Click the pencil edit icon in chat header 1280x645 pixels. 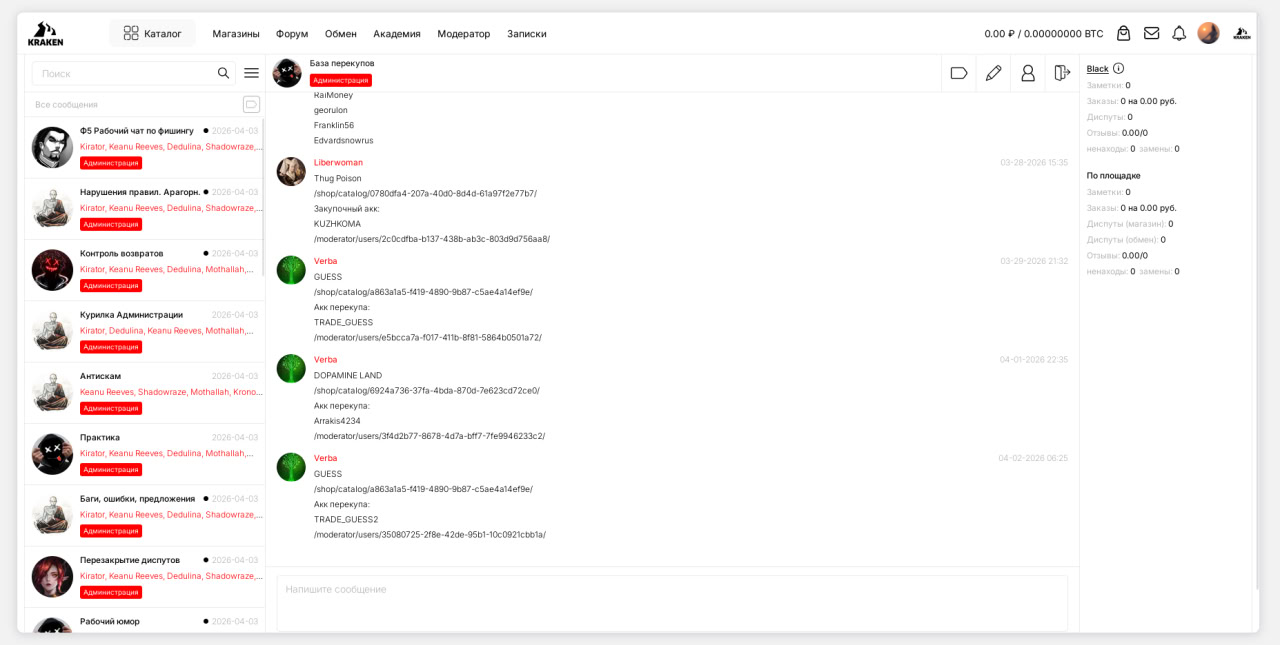[993, 73]
